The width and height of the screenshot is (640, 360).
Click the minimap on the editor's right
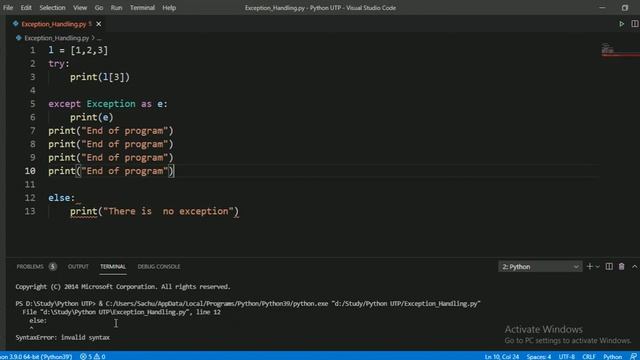620,50
